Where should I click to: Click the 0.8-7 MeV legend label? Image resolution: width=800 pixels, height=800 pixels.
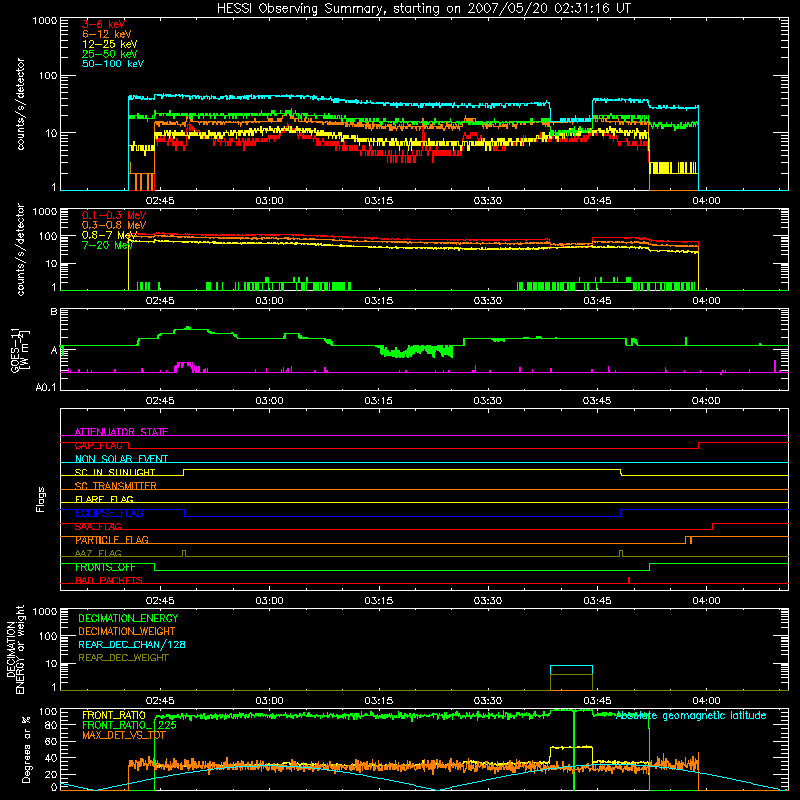coord(109,235)
